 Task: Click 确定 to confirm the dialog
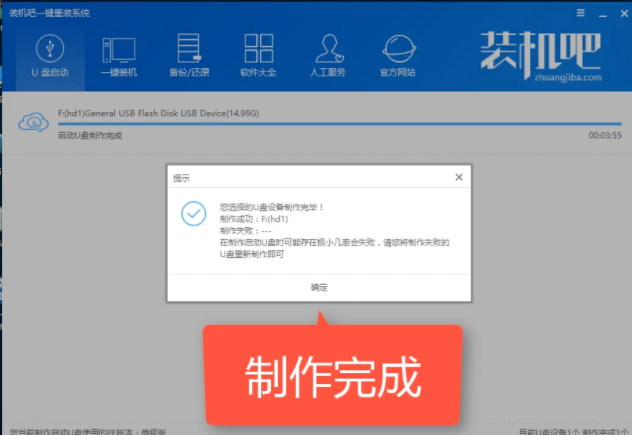(x=318, y=287)
